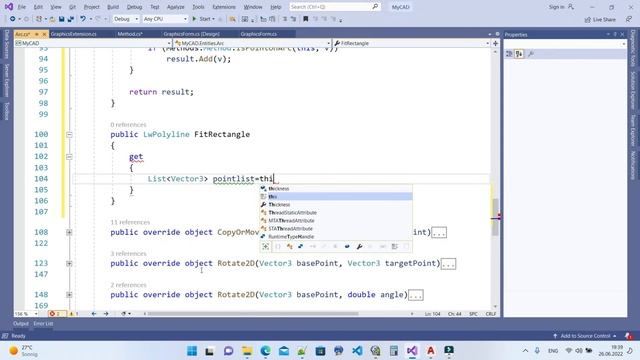
Task: Focus the Search (Ctrl+Q) box
Action: (x=334, y=7)
